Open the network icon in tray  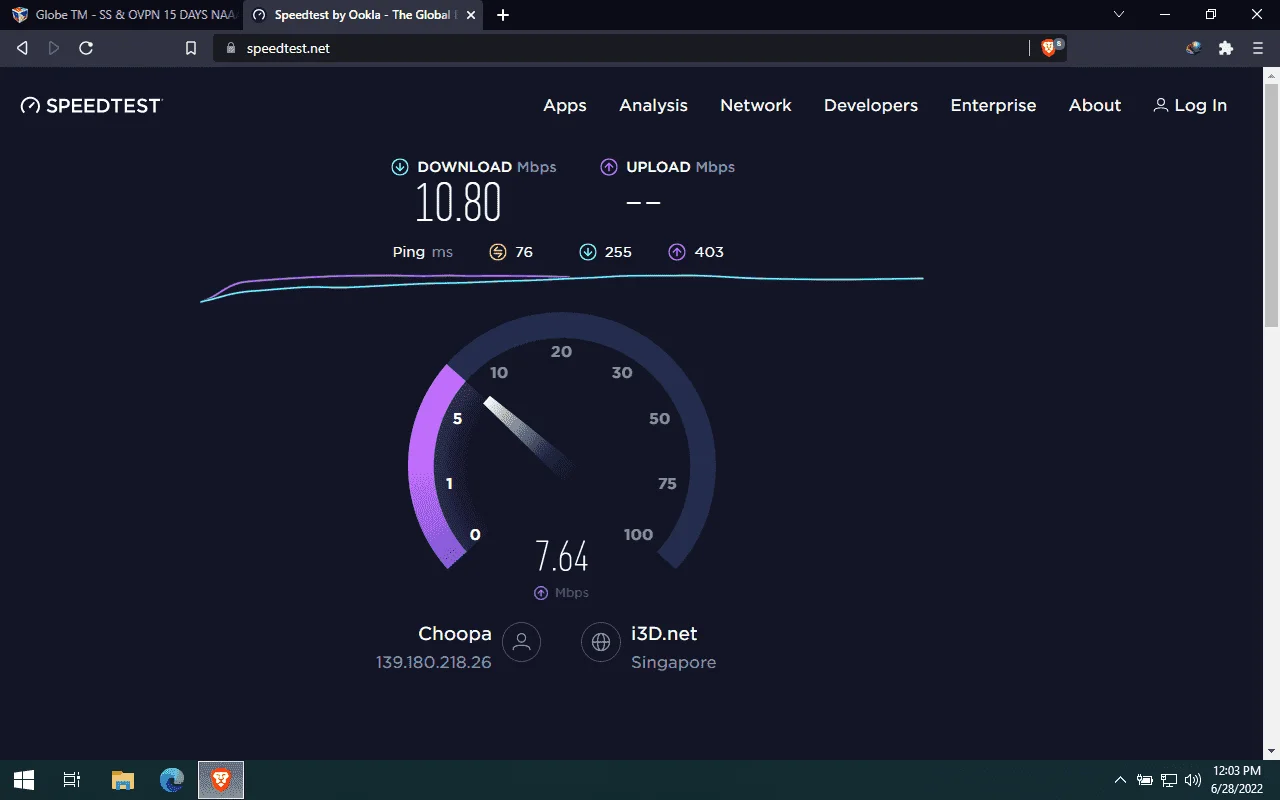coord(1168,780)
